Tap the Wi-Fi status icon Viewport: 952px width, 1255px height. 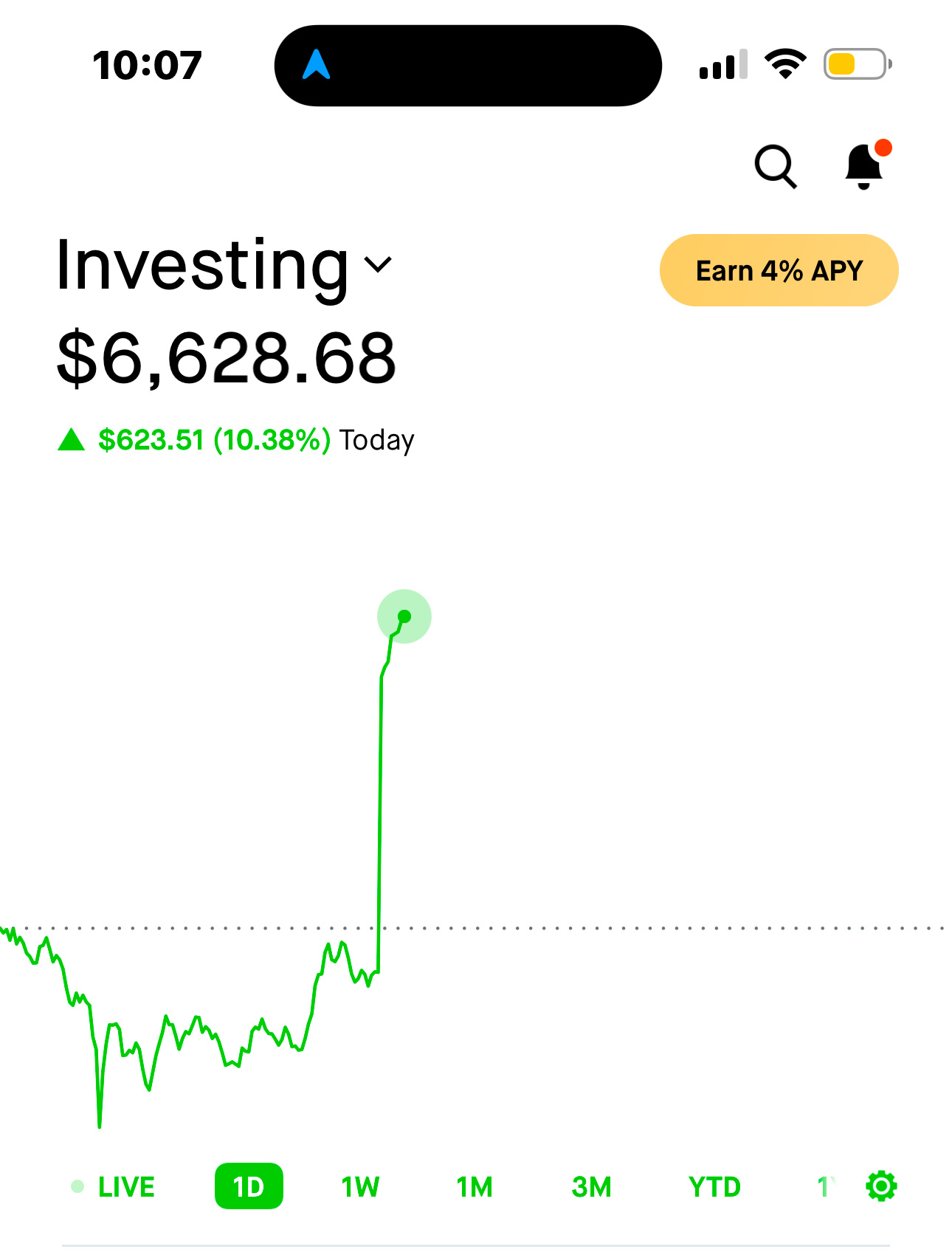click(785, 64)
